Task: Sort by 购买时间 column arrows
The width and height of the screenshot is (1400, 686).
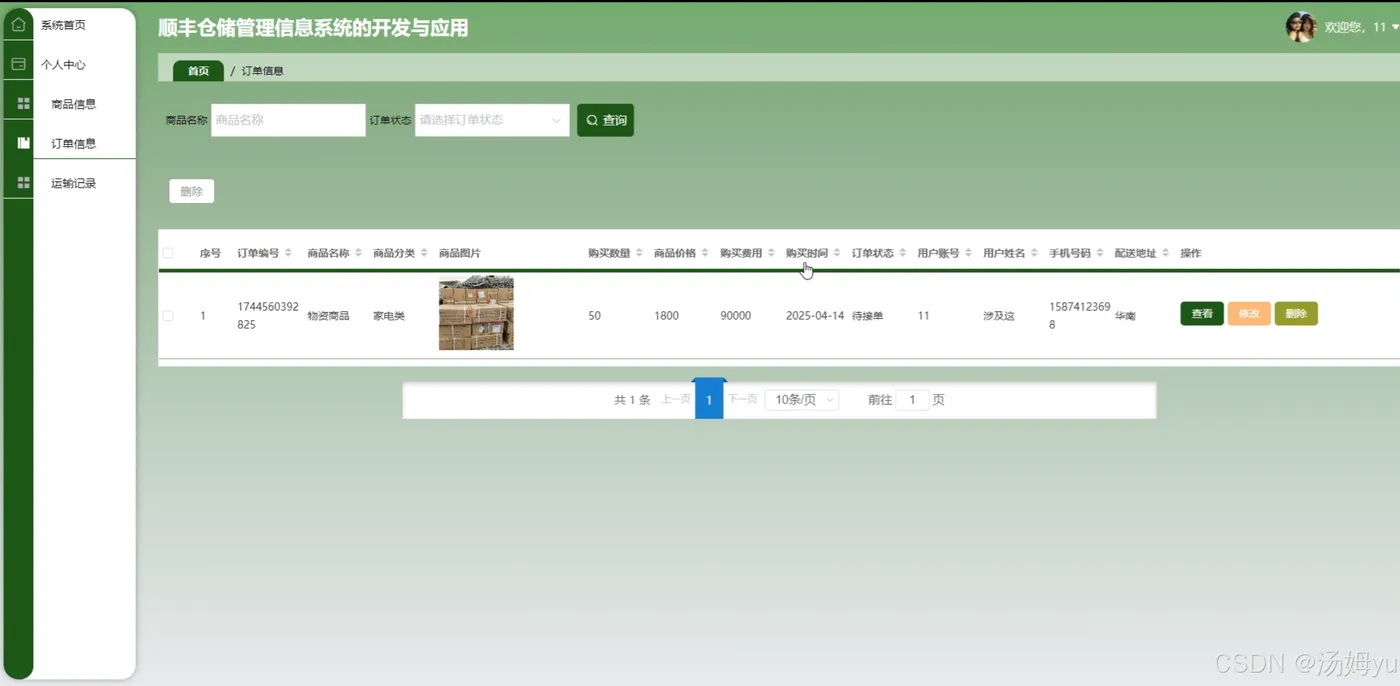Action: [x=837, y=253]
